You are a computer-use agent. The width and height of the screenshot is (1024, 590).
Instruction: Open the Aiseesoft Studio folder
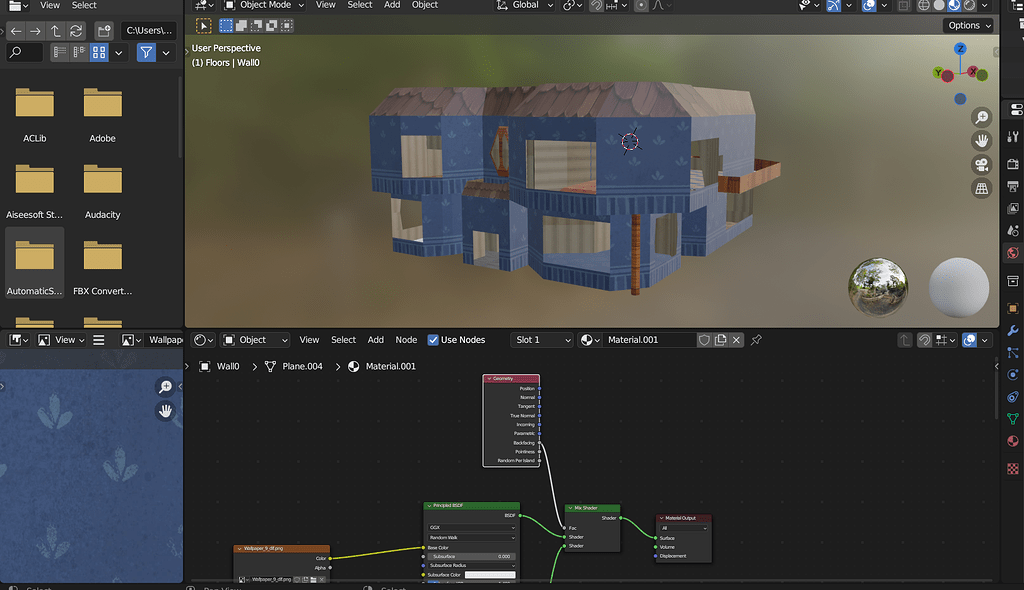35,190
